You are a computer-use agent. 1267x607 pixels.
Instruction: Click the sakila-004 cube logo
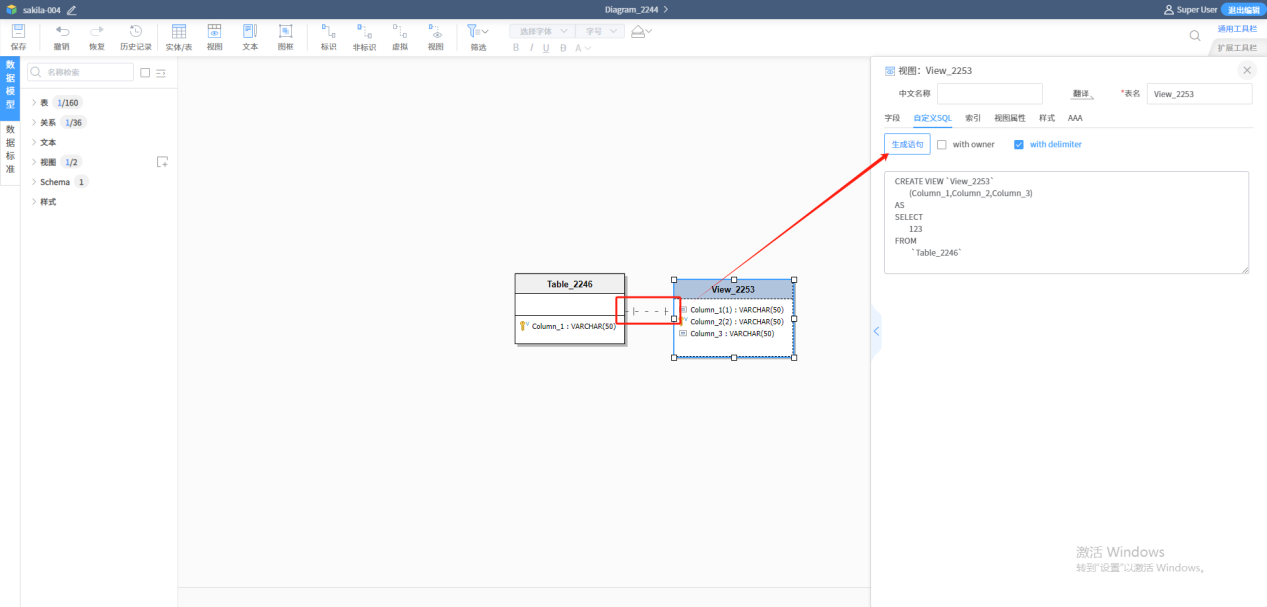pyautogui.click(x=11, y=9)
